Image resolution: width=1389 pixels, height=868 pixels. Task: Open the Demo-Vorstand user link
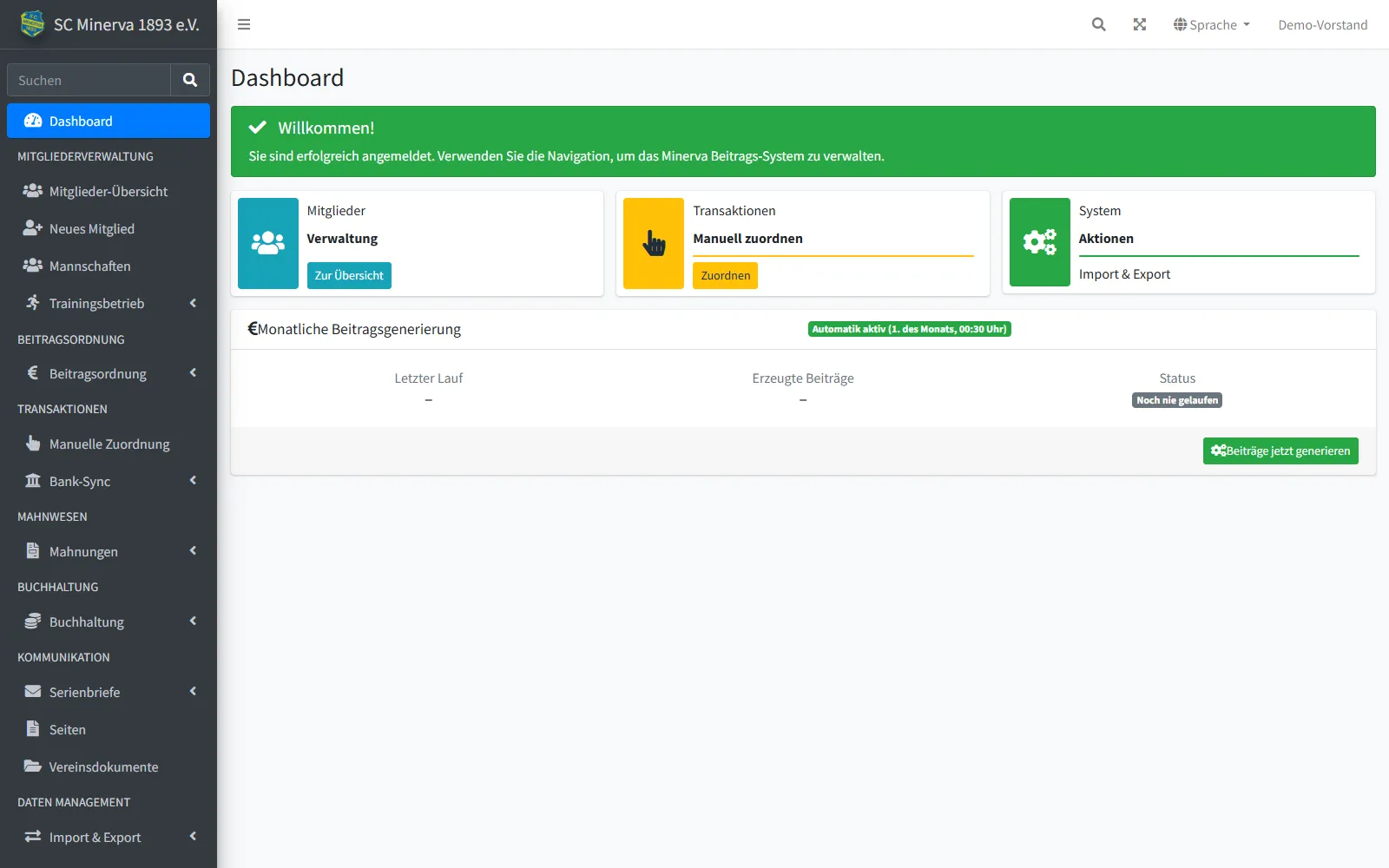pyautogui.click(x=1322, y=24)
